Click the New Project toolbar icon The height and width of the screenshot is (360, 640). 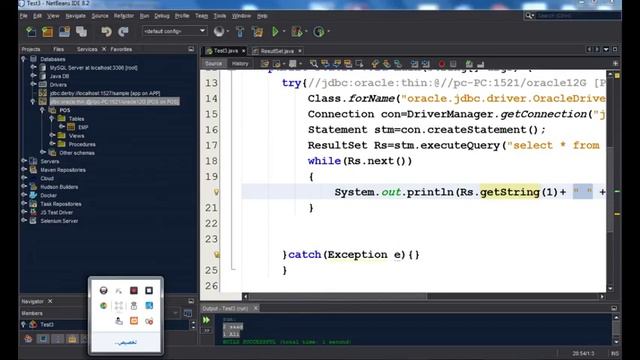47,31
